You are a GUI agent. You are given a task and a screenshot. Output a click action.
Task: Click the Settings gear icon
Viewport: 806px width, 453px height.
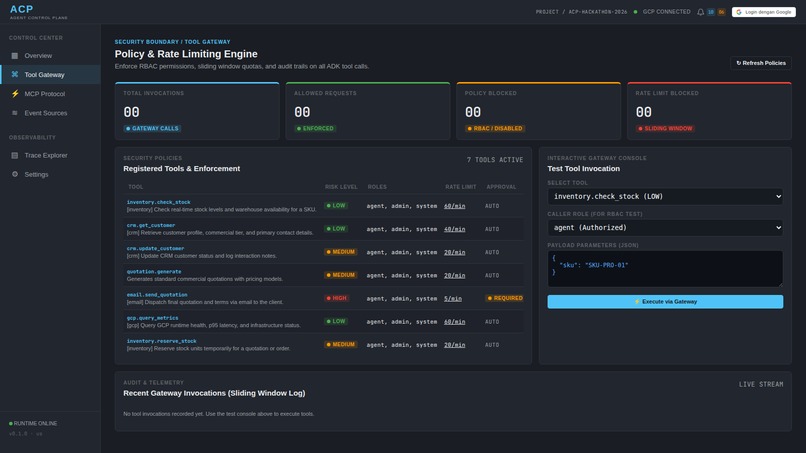coord(15,174)
